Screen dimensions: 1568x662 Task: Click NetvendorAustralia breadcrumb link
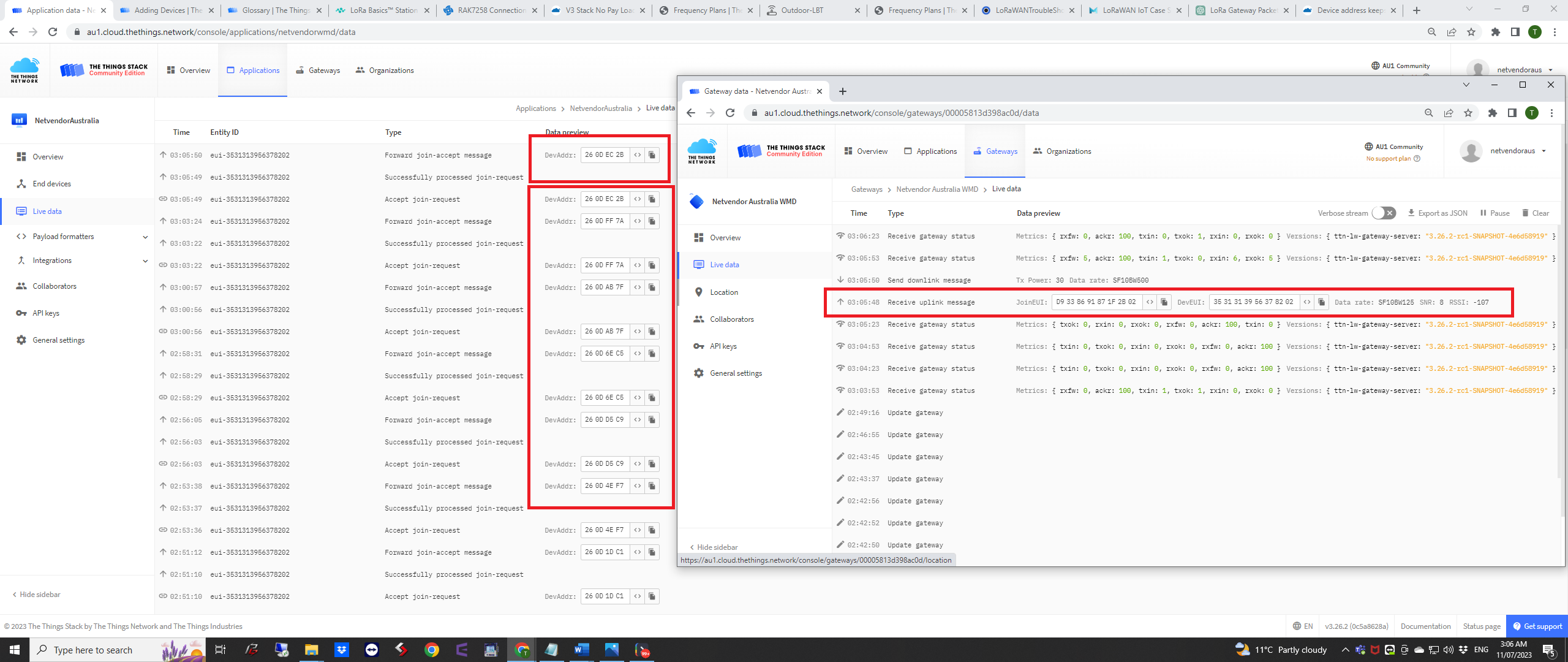(600, 108)
